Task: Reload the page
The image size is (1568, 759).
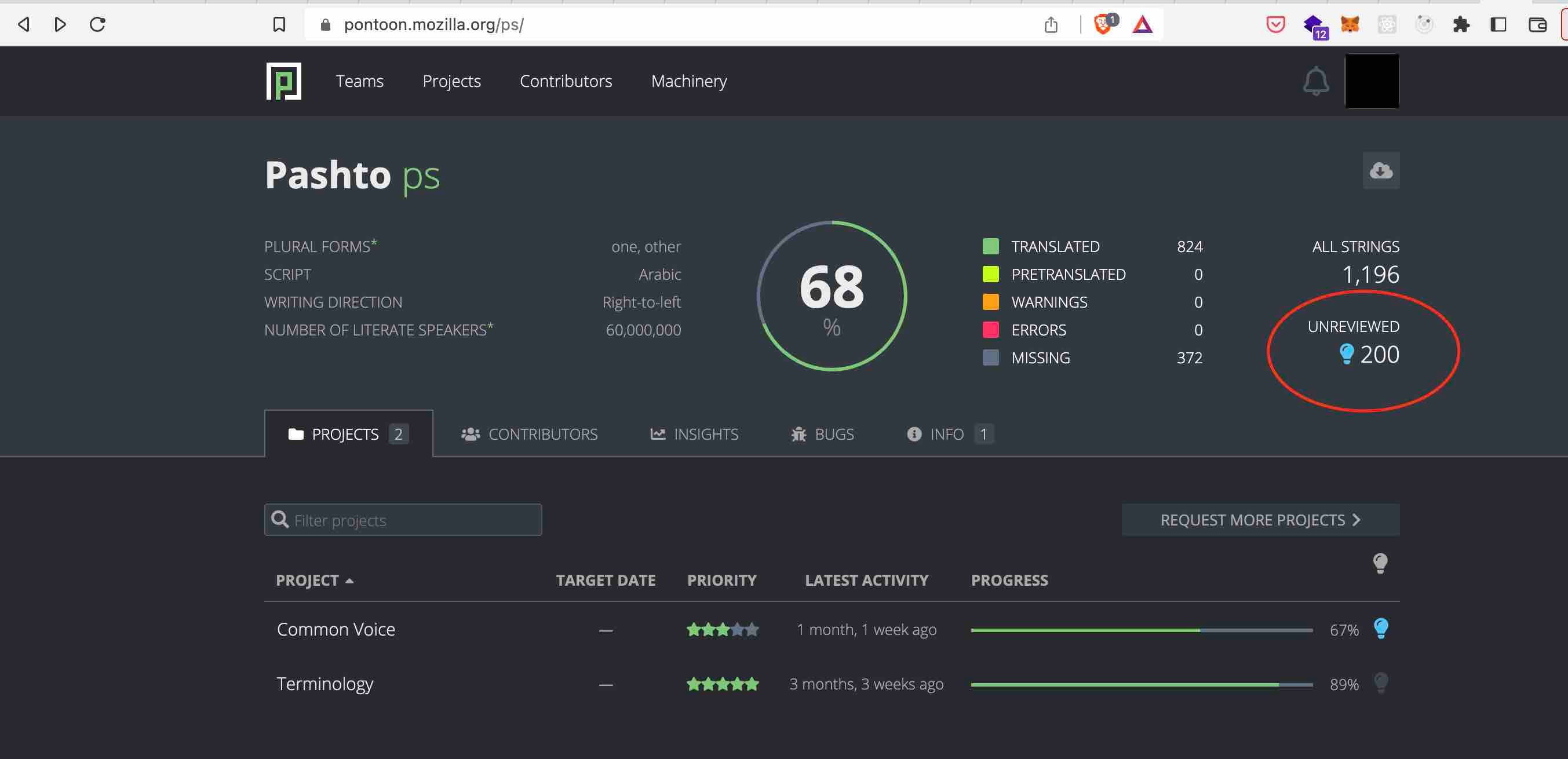Action: coord(97,24)
